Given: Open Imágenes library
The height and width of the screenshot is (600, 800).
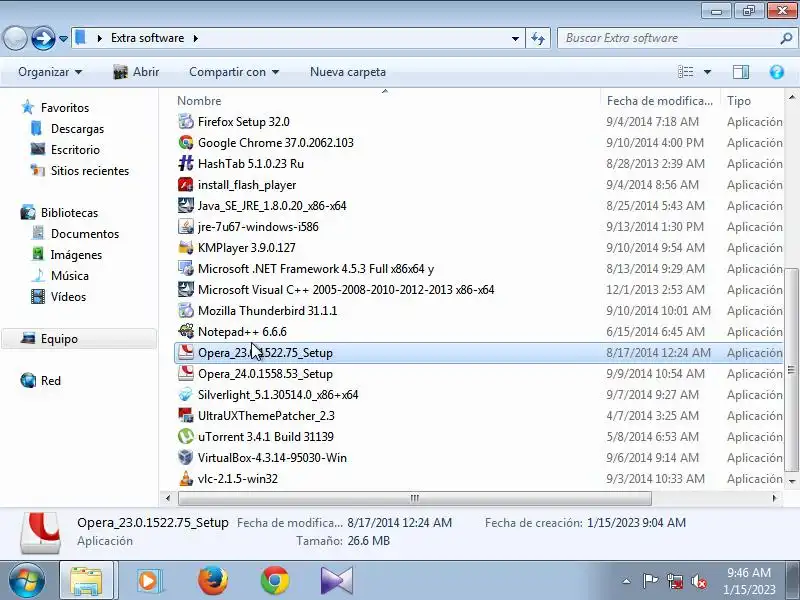Looking at the screenshot, I should pyautogui.click(x=76, y=255).
